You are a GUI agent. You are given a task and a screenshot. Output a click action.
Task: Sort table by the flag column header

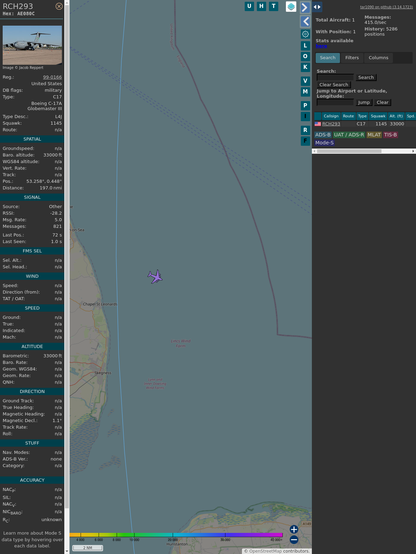(x=318, y=116)
